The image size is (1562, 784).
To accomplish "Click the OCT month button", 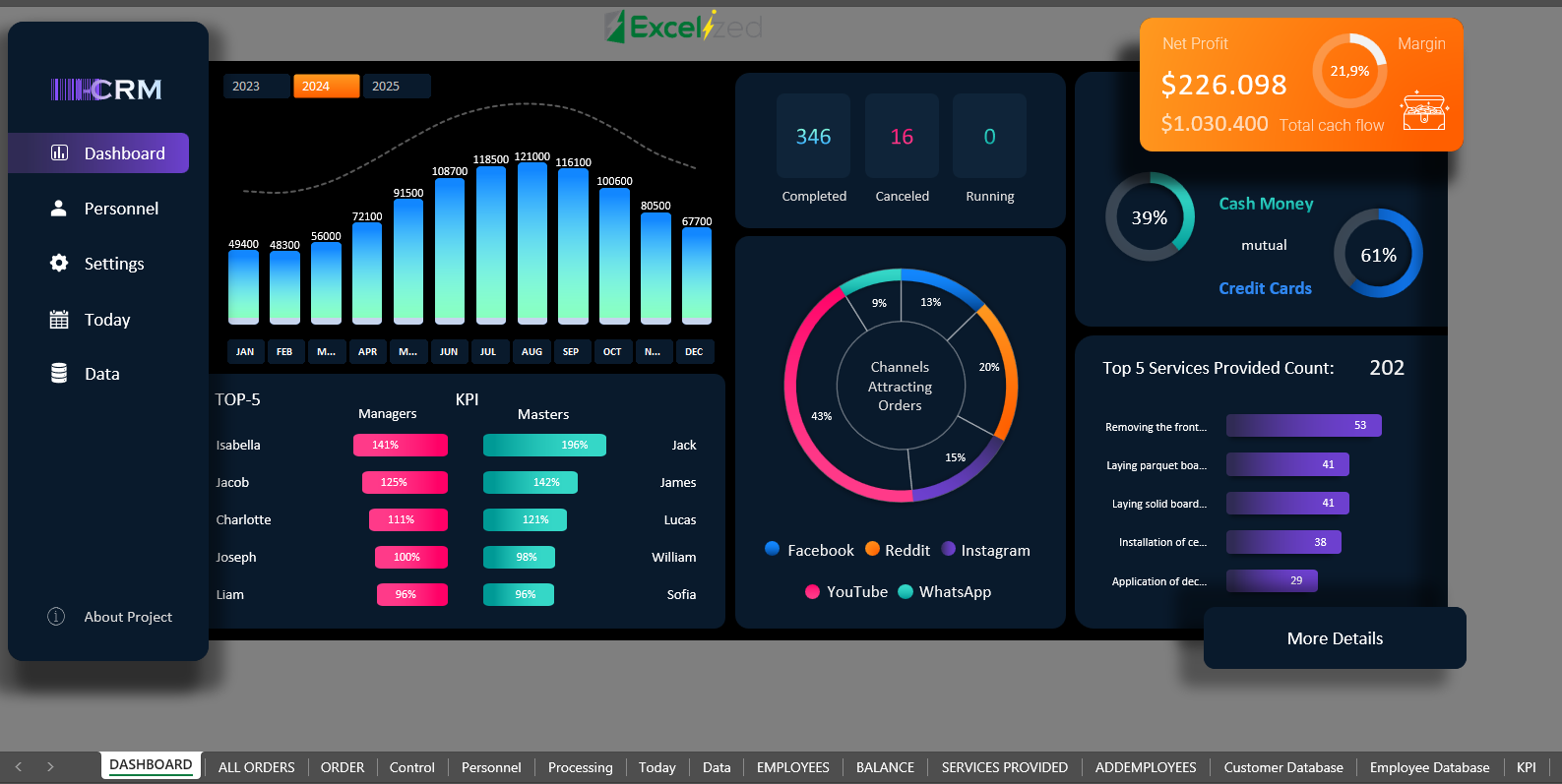I will tap(612, 351).
